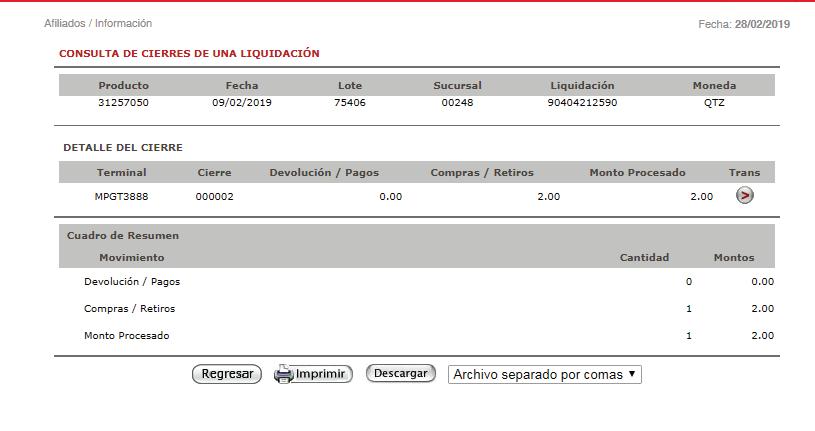815x431 pixels.
Task: Click the Lote value 75406
Action: click(x=350, y=102)
